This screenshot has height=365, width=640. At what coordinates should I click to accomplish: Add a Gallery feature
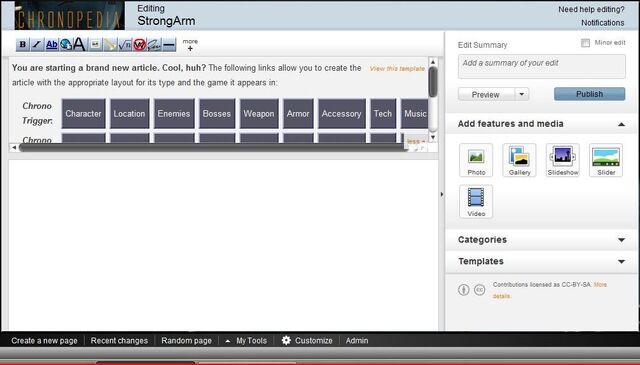click(x=519, y=160)
